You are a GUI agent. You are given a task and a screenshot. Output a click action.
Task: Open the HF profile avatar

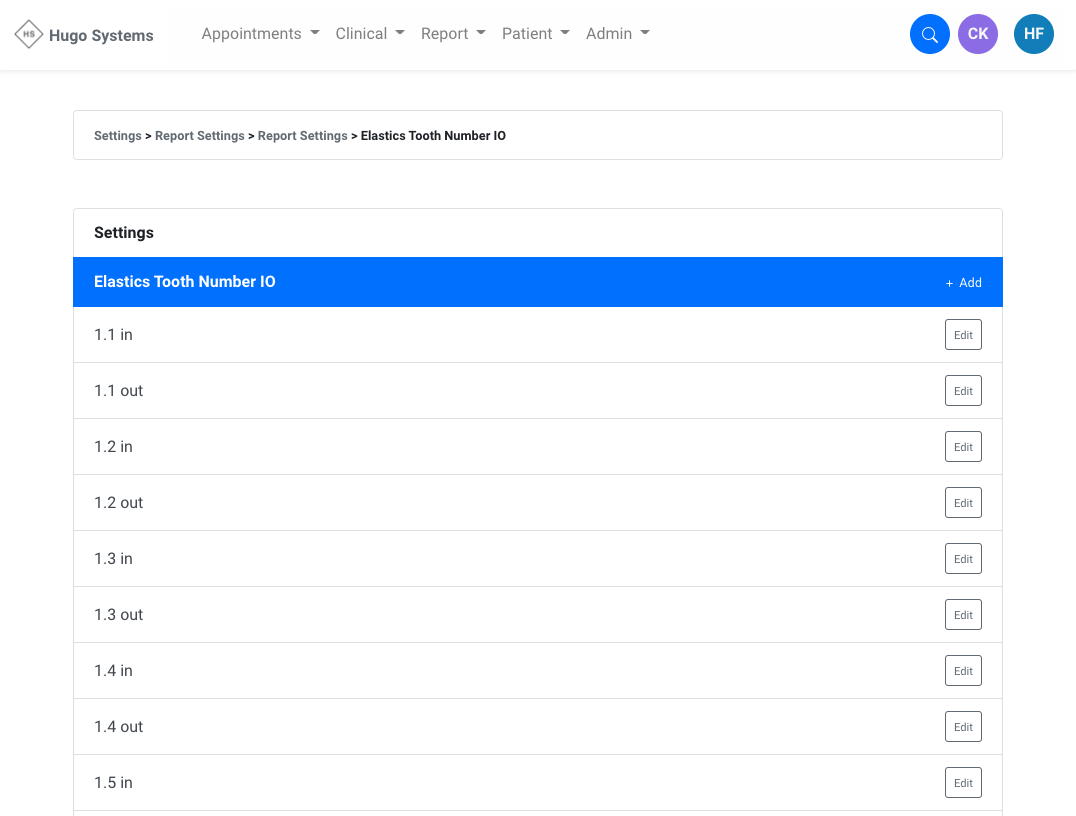pyautogui.click(x=1033, y=35)
